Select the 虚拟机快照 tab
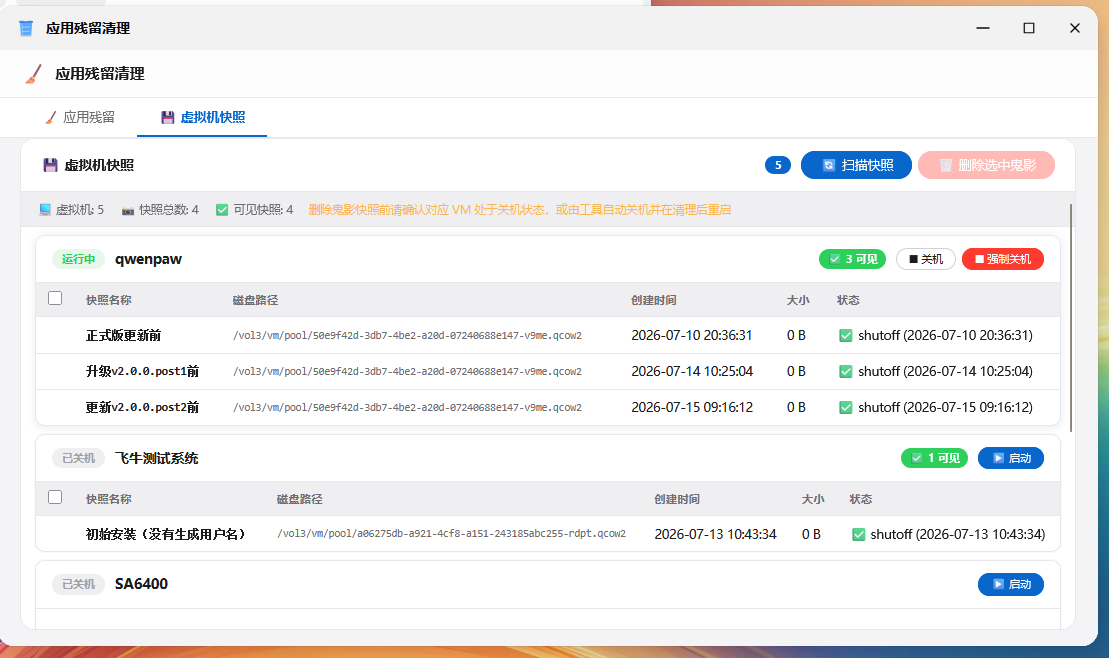This screenshot has width=1109, height=658. [203, 117]
